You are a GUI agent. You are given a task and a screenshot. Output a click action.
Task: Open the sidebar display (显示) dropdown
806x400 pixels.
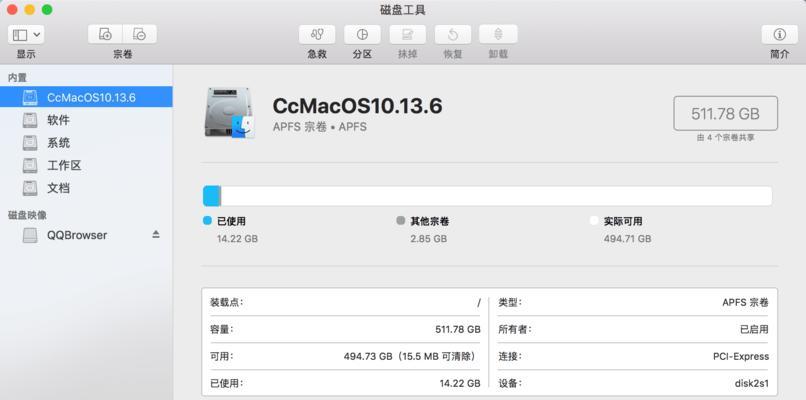[x=26, y=35]
